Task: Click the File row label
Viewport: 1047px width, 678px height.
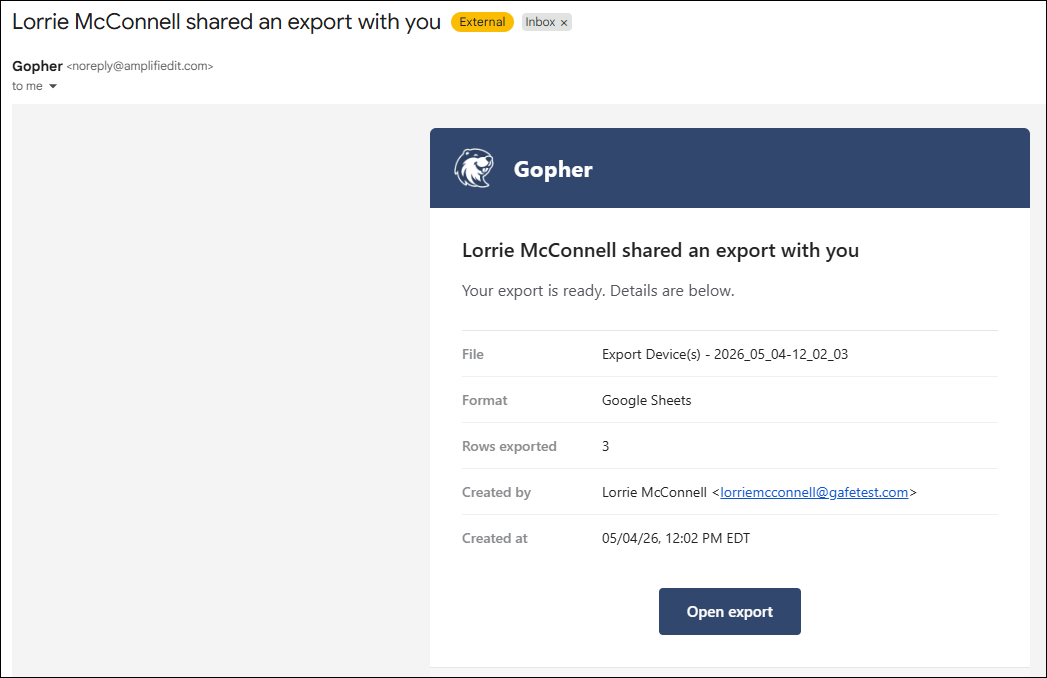Action: 473,354
